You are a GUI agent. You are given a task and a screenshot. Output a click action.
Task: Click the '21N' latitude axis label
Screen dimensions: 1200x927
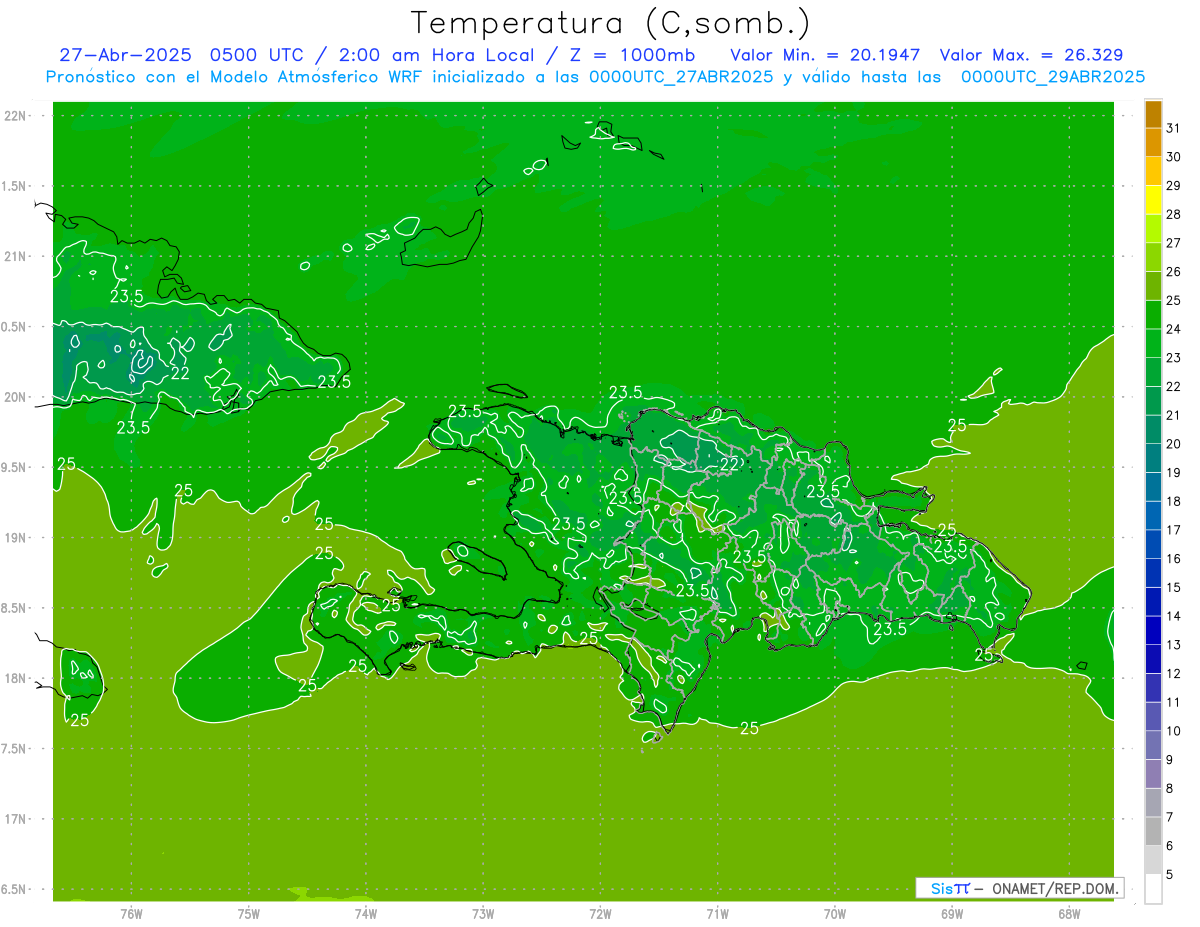click(x=15, y=256)
